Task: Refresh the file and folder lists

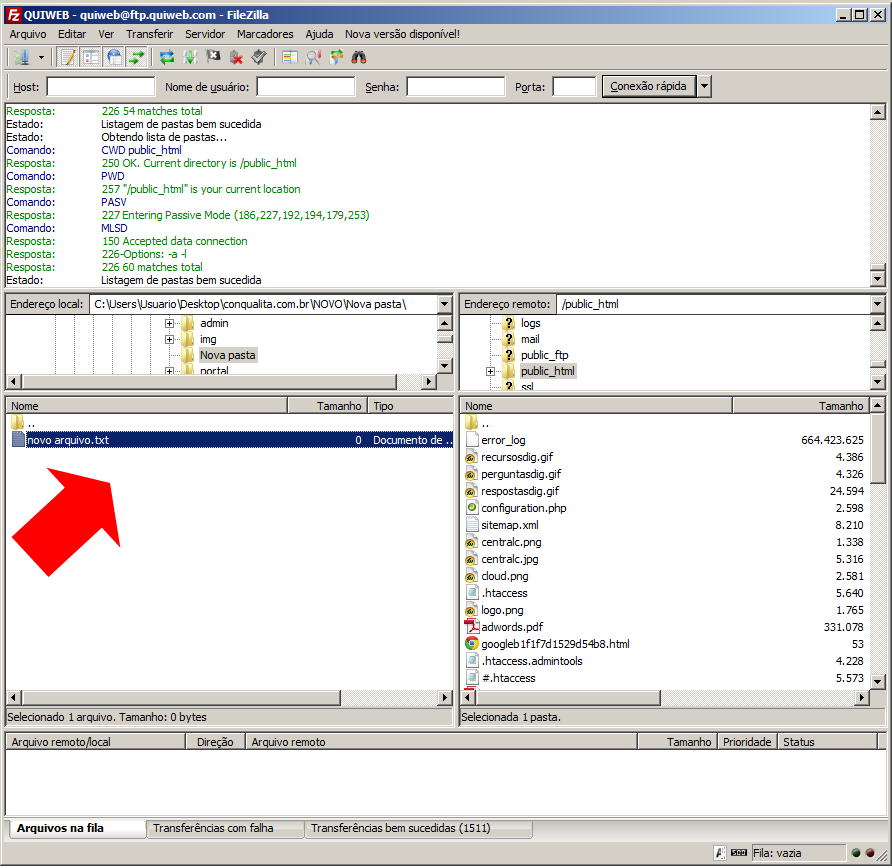Action: coord(167,57)
